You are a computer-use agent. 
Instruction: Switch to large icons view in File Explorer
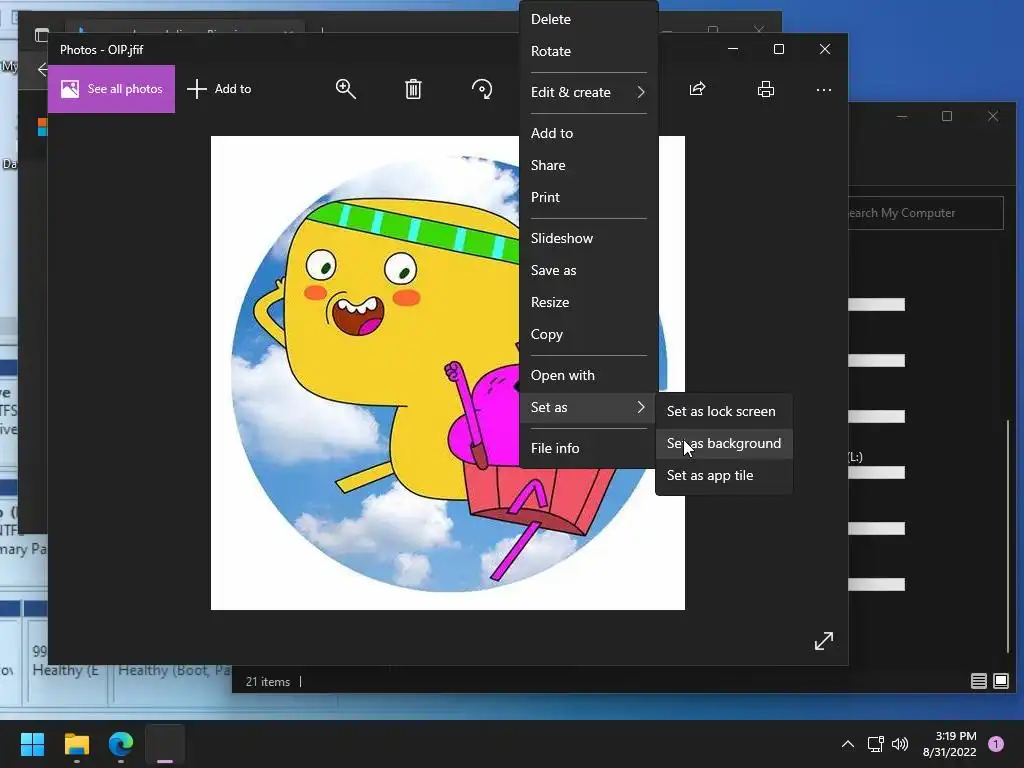click(1000, 681)
